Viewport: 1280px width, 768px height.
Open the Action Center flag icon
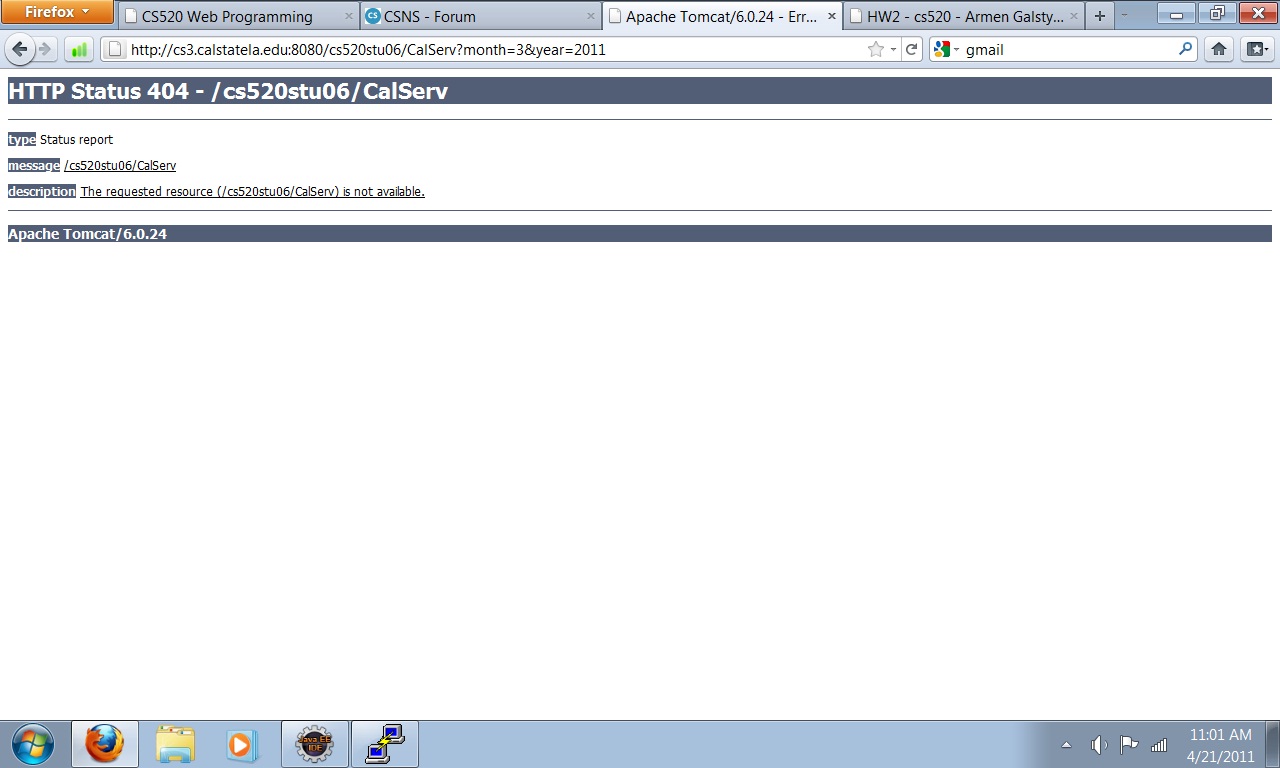click(x=1129, y=744)
